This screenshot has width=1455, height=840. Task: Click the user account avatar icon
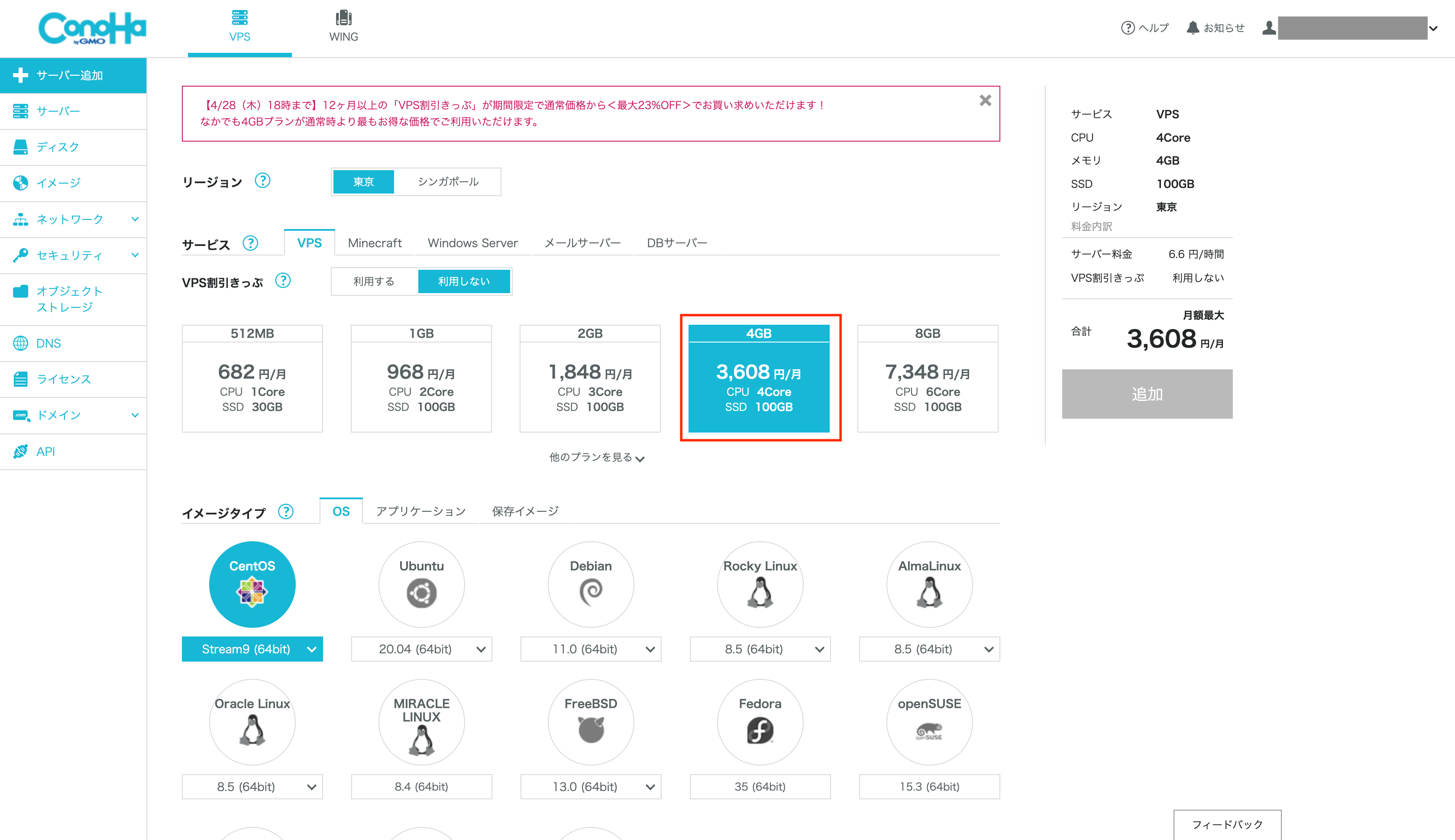pyautogui.click(x=1269, y=28)
